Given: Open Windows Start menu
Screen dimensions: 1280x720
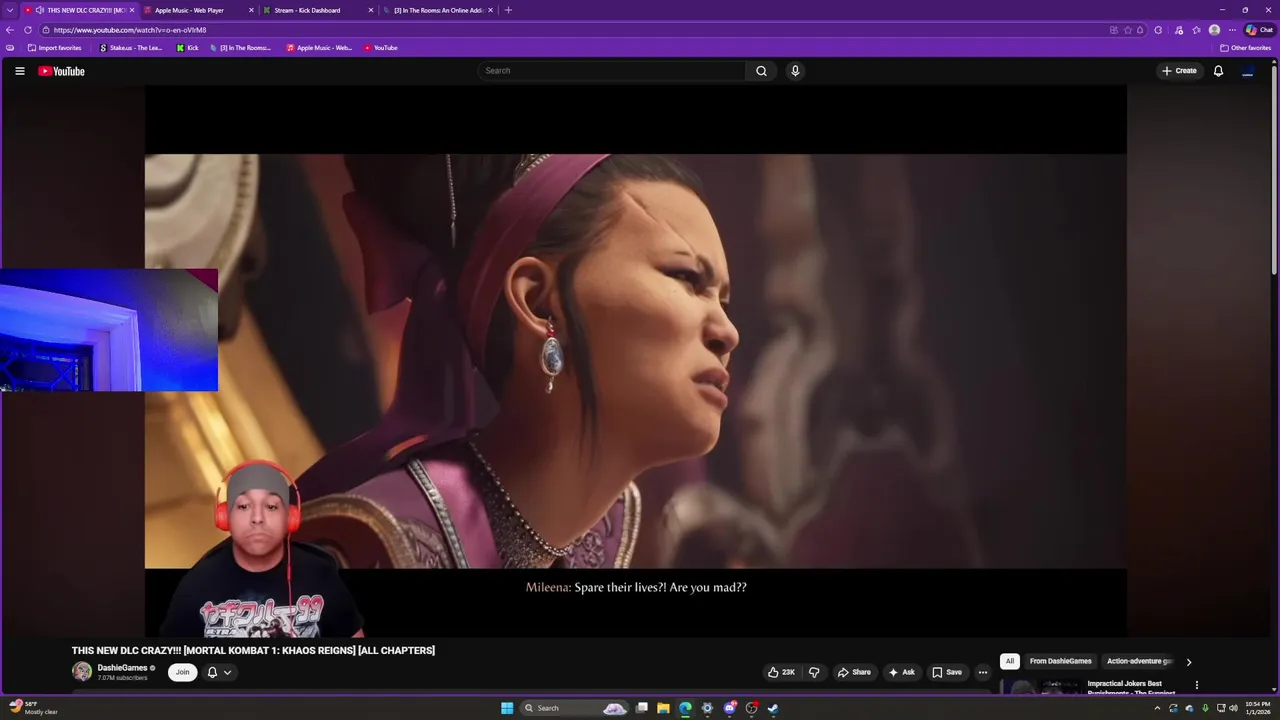Looking at the screenshot, I should [507, 708].
